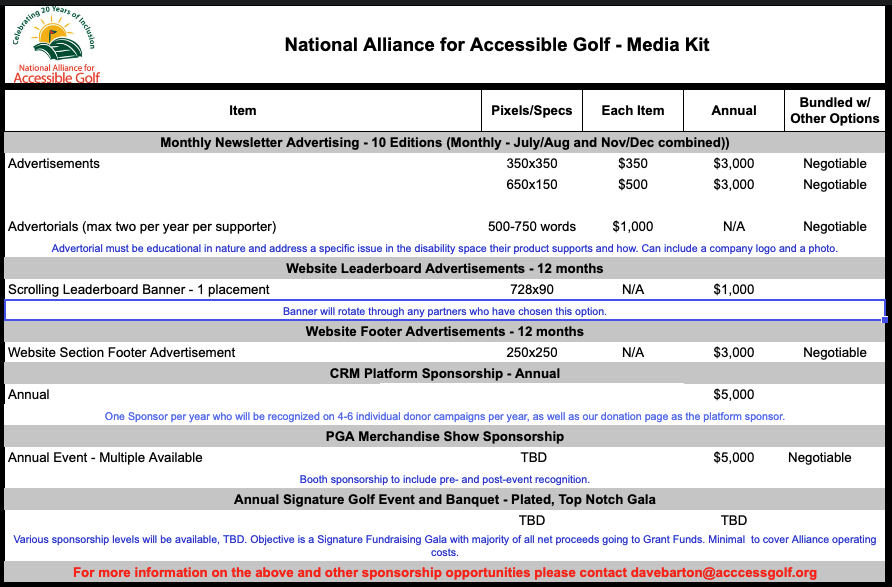Viewport: 892px width, 587px height.
Task: Click the red contact line with davebarton@acccessgolf.org
Action: pyautogui.click(x=445, y=572)
